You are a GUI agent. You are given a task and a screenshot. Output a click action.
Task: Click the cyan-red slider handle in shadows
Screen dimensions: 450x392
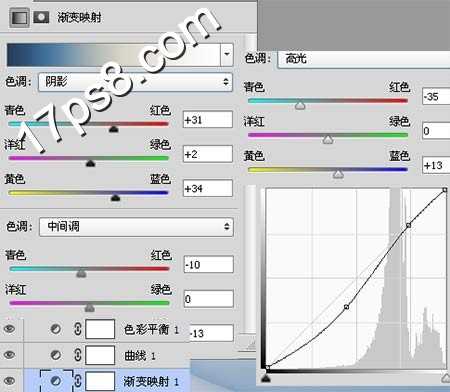(x=114, y=129)
